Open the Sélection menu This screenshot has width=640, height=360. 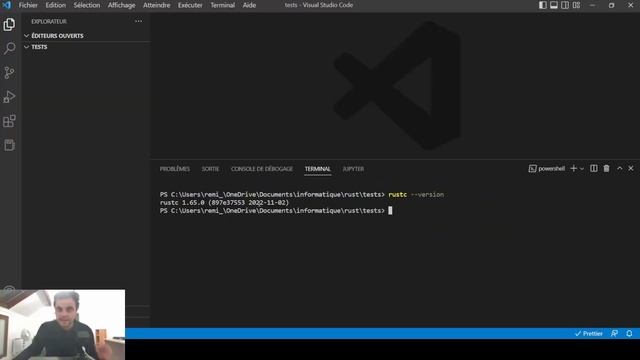pyautogui.click(x=87, y=5)
